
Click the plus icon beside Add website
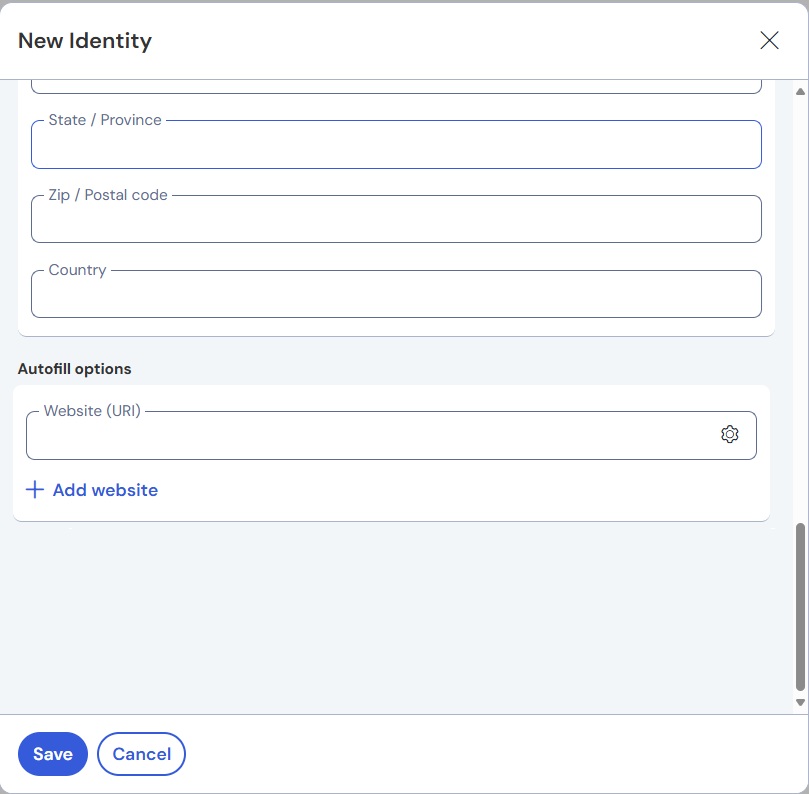35,490
